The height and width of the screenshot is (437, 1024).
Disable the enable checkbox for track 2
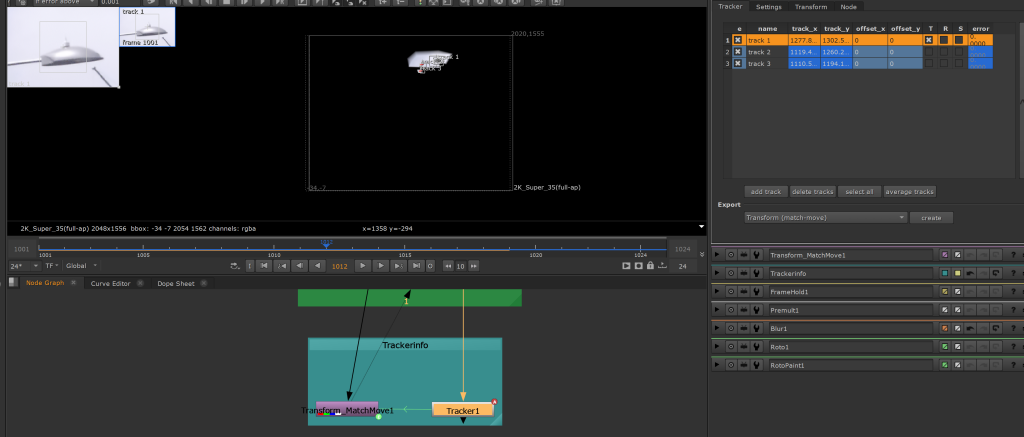click(738, 51)
